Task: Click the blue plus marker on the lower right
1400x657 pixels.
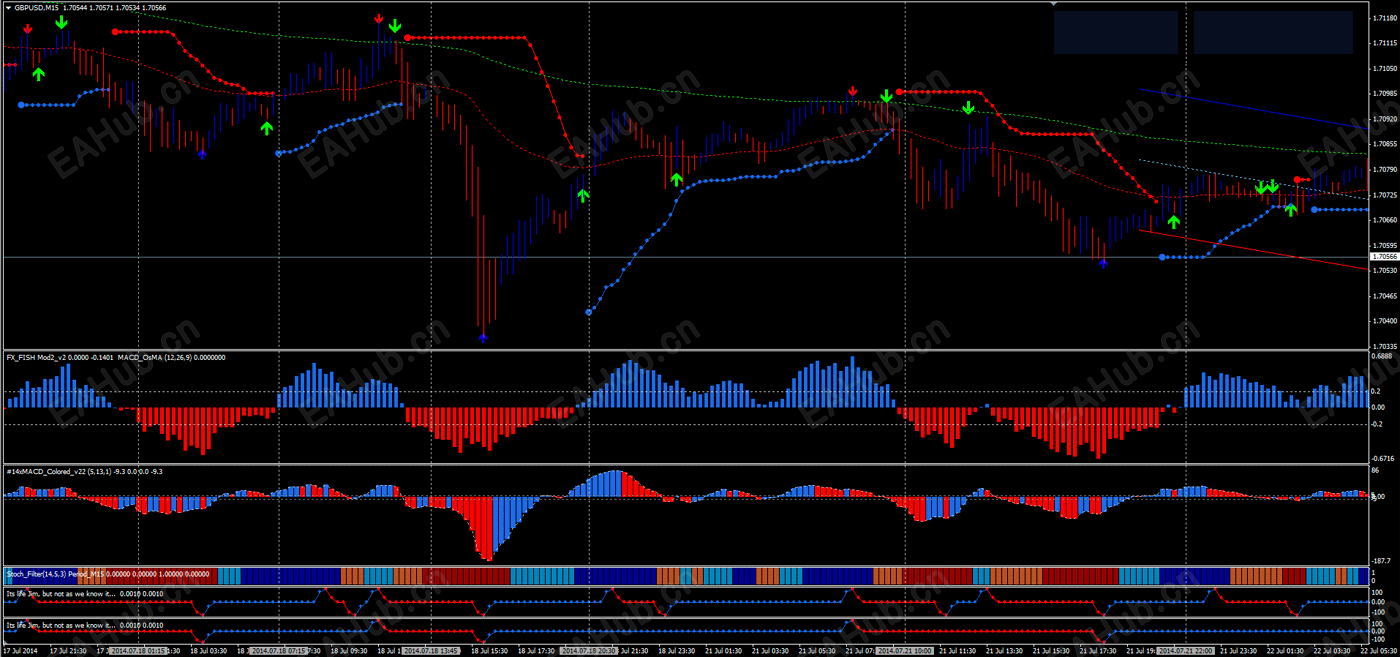Action: click(x=1103, y=262)
